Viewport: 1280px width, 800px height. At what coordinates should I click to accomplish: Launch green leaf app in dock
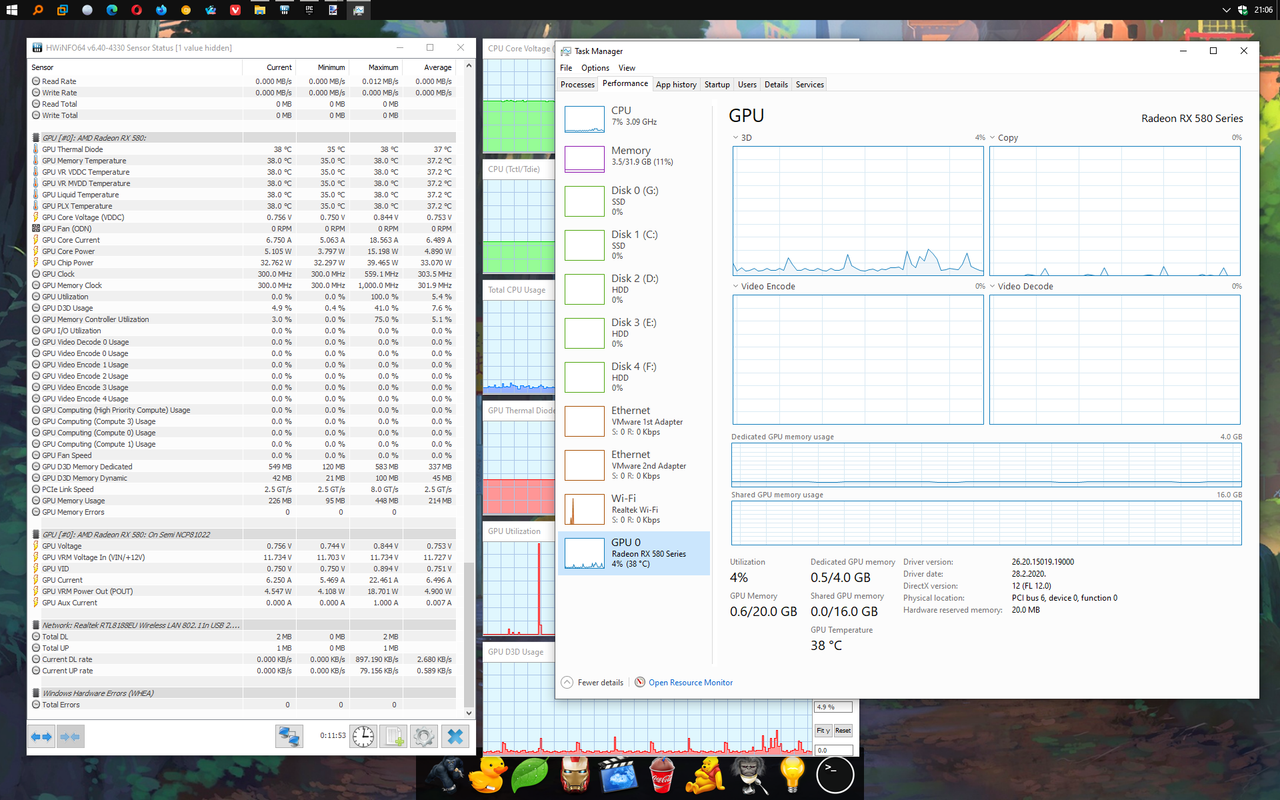click(x=529, y=774)
